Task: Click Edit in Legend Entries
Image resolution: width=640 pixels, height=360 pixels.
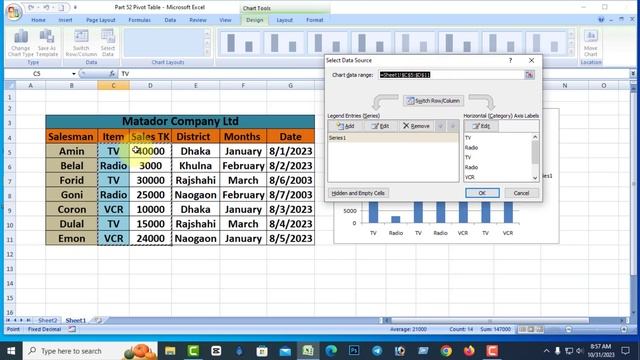Action: coord(380,126)
